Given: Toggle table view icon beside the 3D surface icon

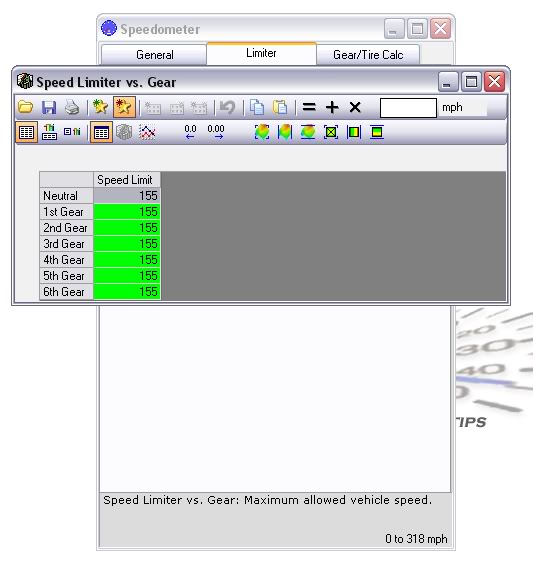Looking at the screenshot, I should [101, 132].
